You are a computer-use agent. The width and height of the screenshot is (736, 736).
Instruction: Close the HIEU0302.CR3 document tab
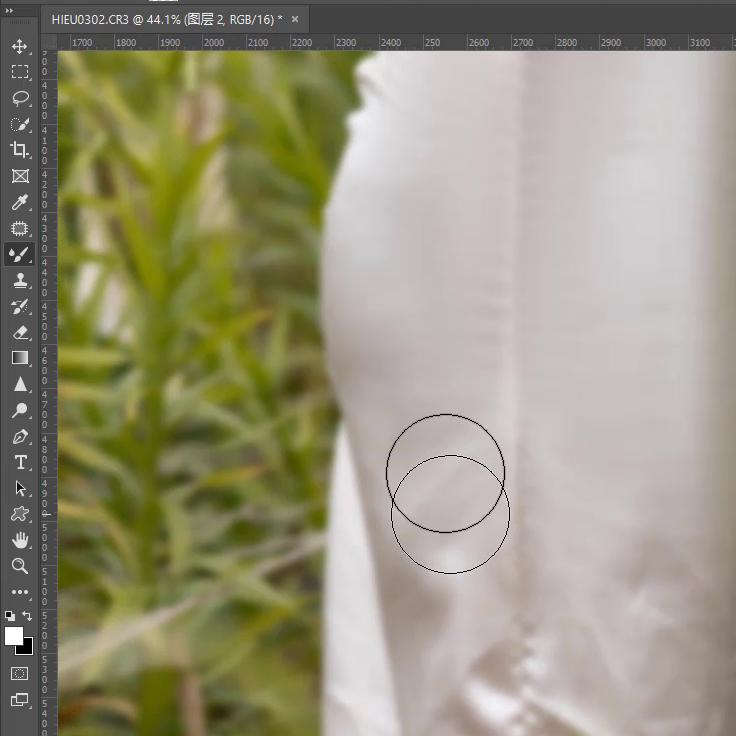pos(295,19)
